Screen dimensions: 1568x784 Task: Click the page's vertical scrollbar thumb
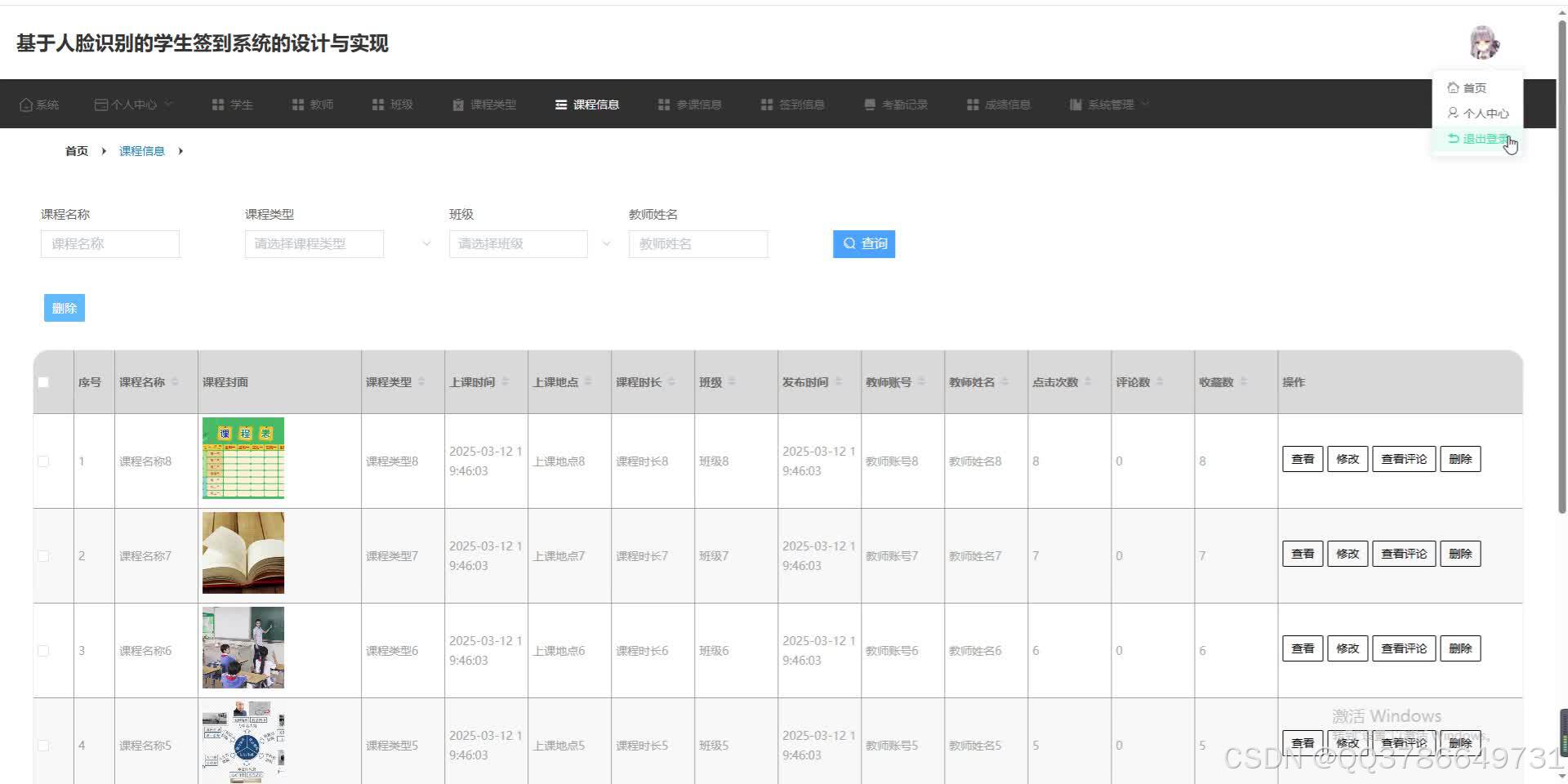coord(1562,265)
